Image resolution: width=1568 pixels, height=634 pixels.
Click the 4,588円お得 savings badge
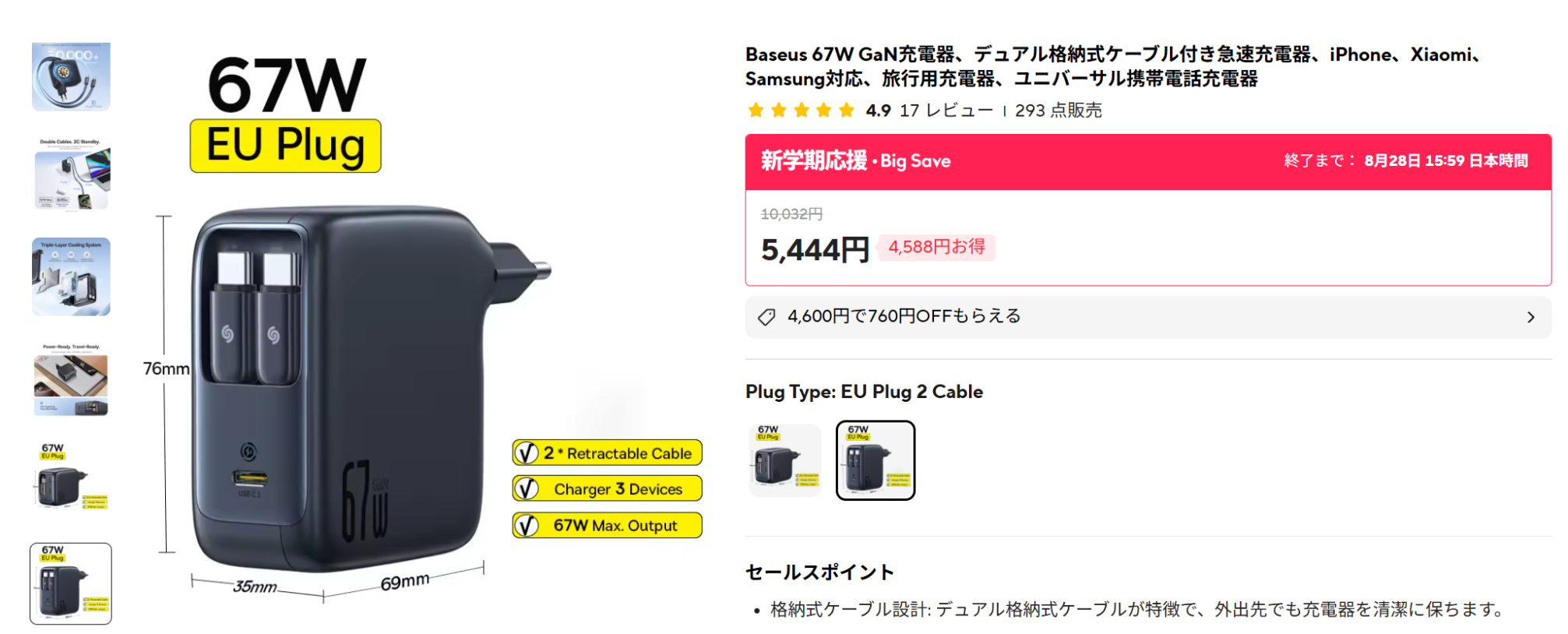pos(936,248)
